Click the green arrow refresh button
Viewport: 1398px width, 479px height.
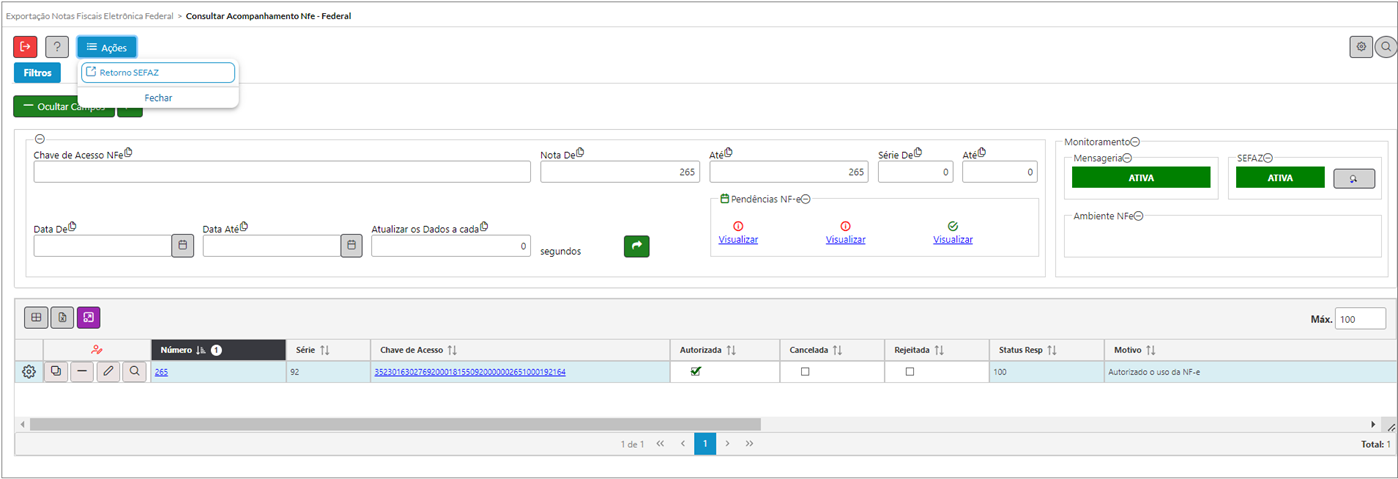coord(636,246)
